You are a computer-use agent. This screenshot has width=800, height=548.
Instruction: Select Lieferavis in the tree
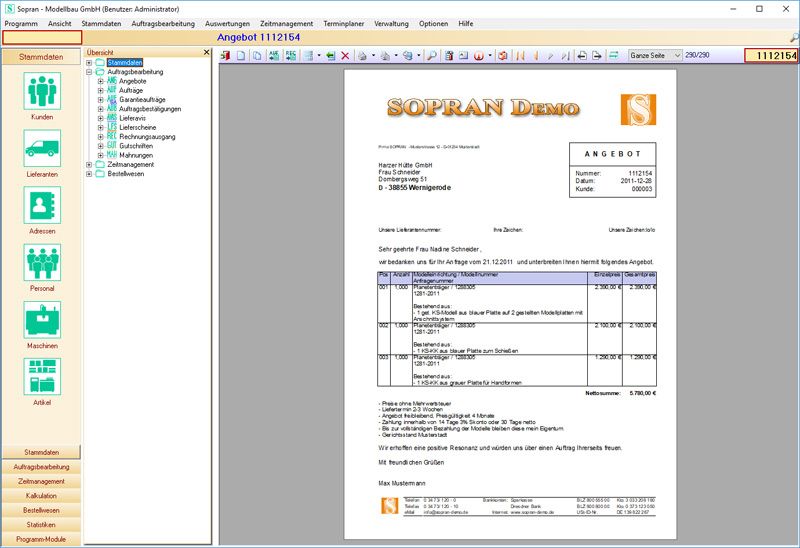point(133,118)
